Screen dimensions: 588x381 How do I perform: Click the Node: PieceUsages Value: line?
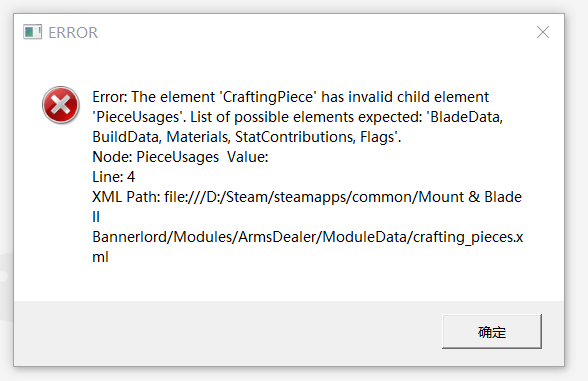(180, 157)
